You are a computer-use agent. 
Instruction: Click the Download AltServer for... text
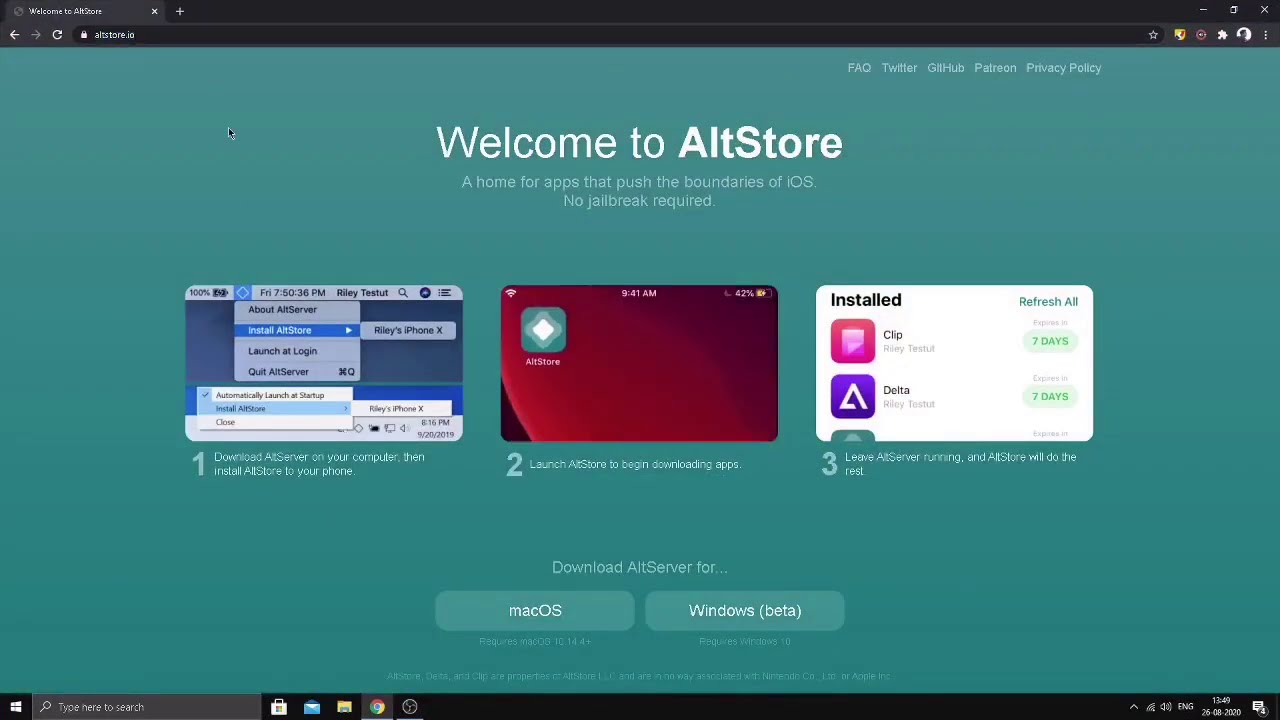(639, 567)
